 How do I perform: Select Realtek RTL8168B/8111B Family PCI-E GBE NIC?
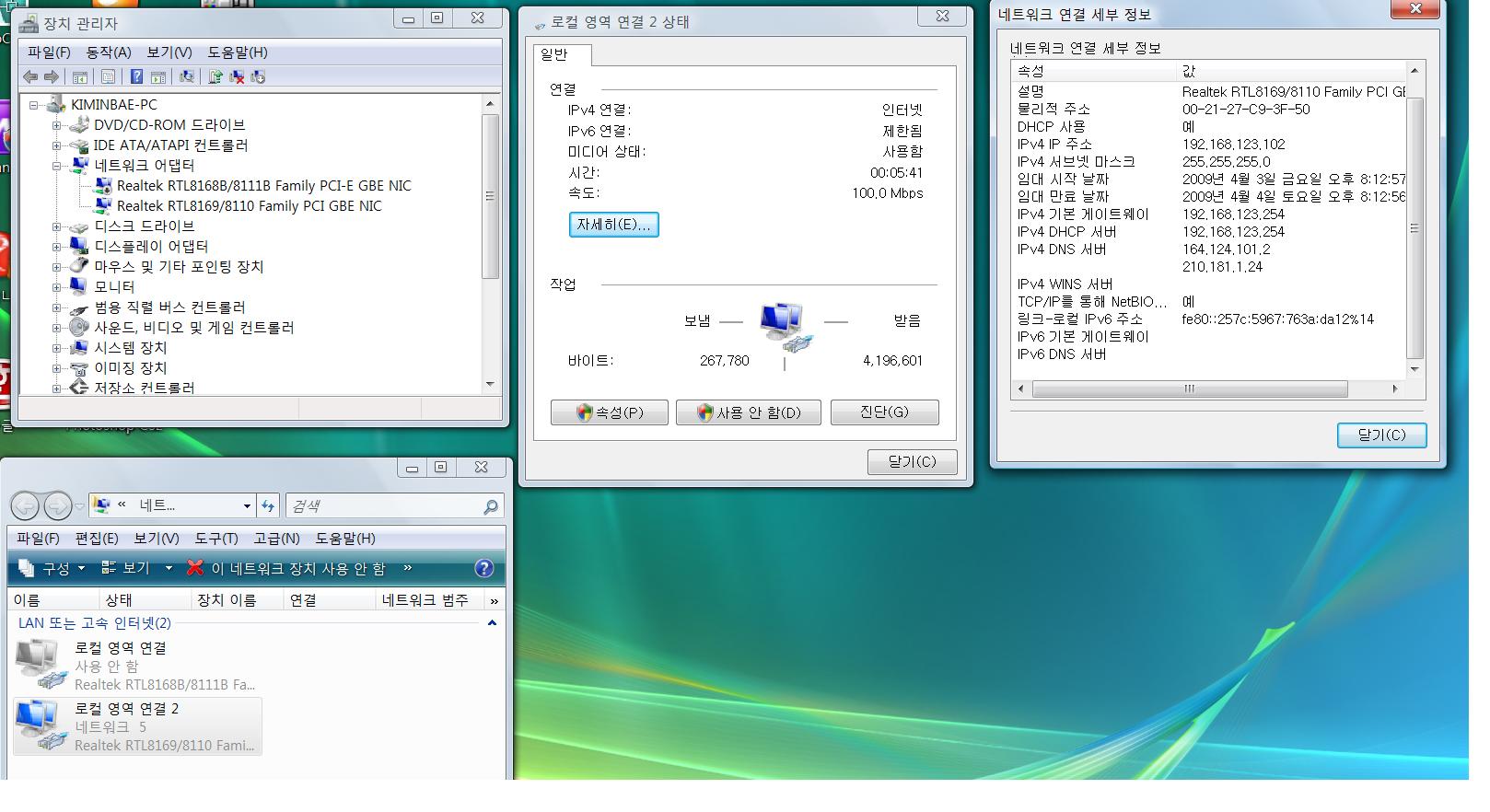point(264,186)
